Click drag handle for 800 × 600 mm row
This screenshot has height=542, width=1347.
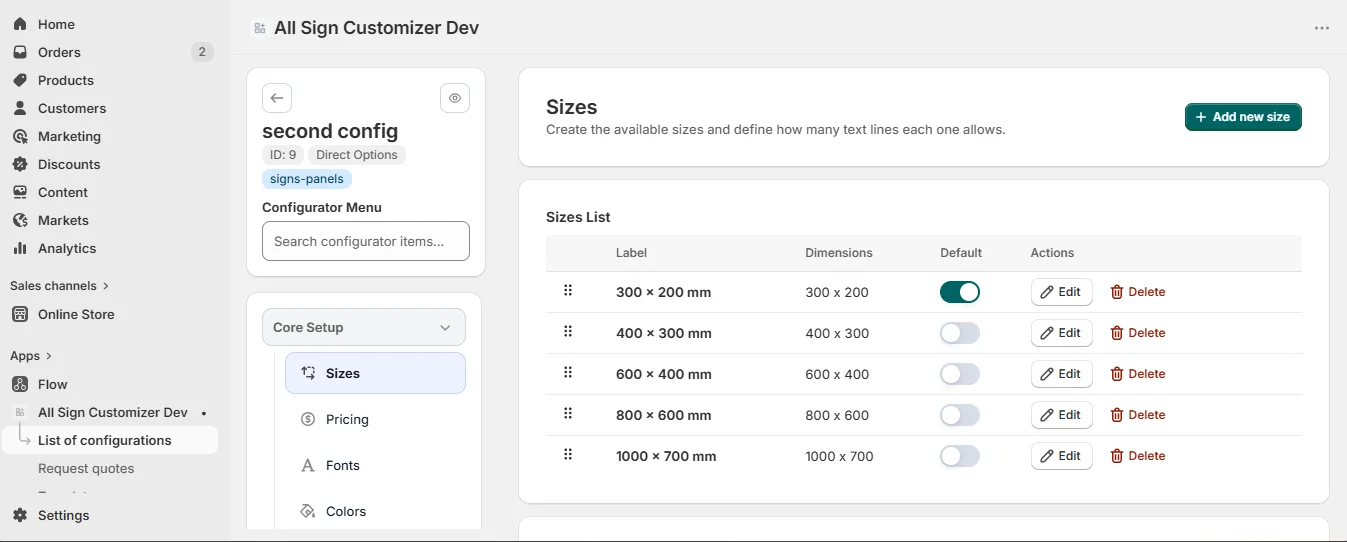[x=568, y=414]
